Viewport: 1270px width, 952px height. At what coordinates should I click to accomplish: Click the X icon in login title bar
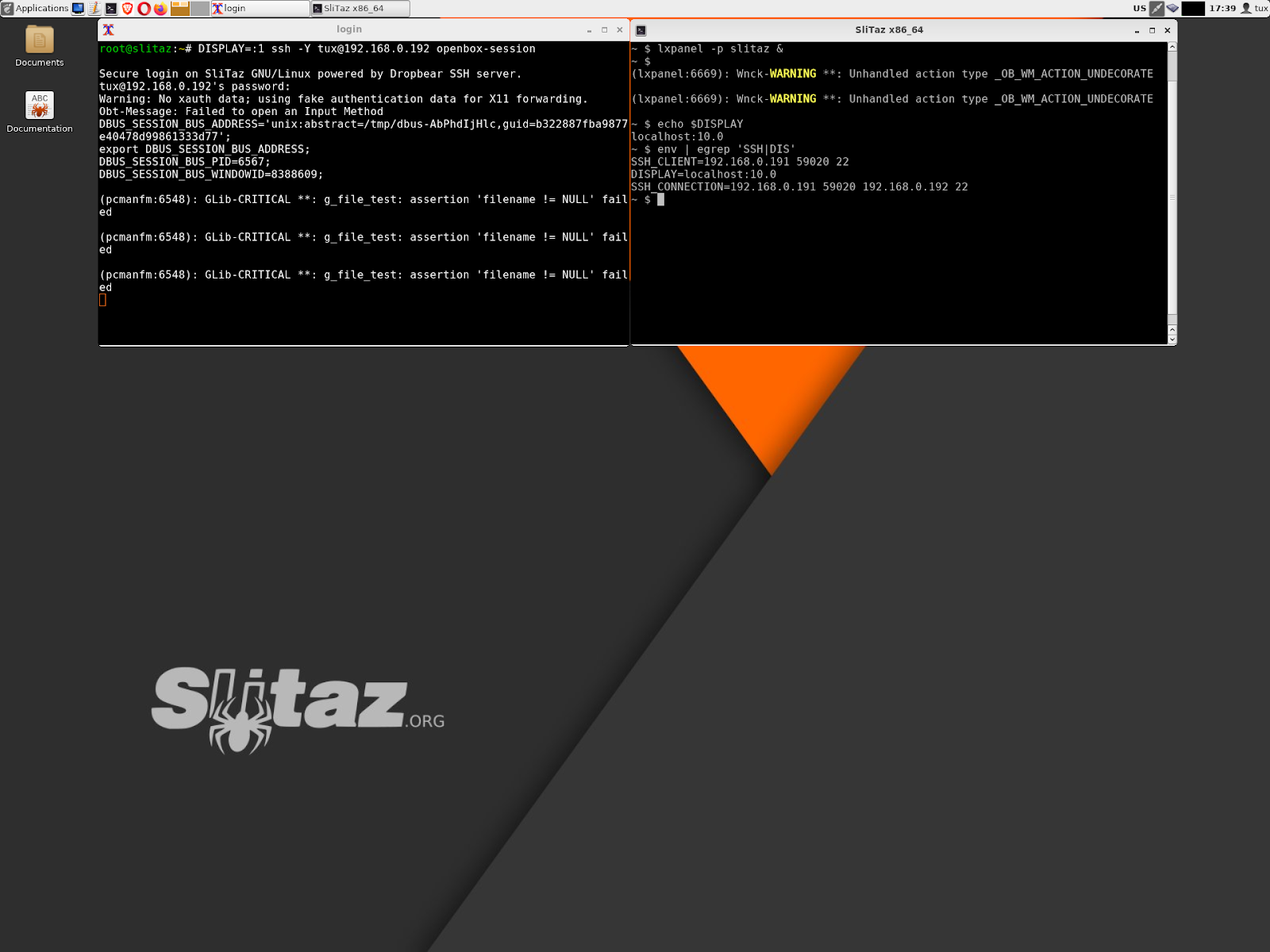(109, 30)
